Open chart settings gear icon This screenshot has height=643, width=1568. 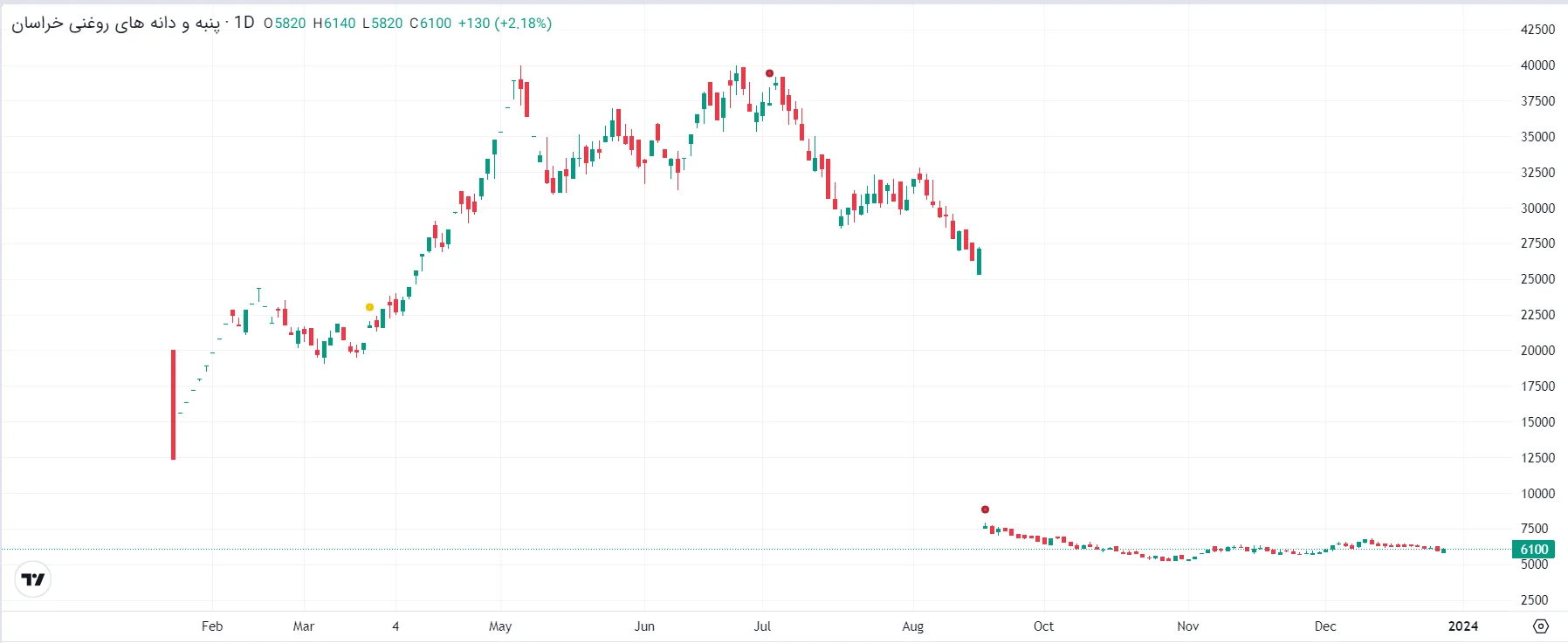coord(1541,626)
